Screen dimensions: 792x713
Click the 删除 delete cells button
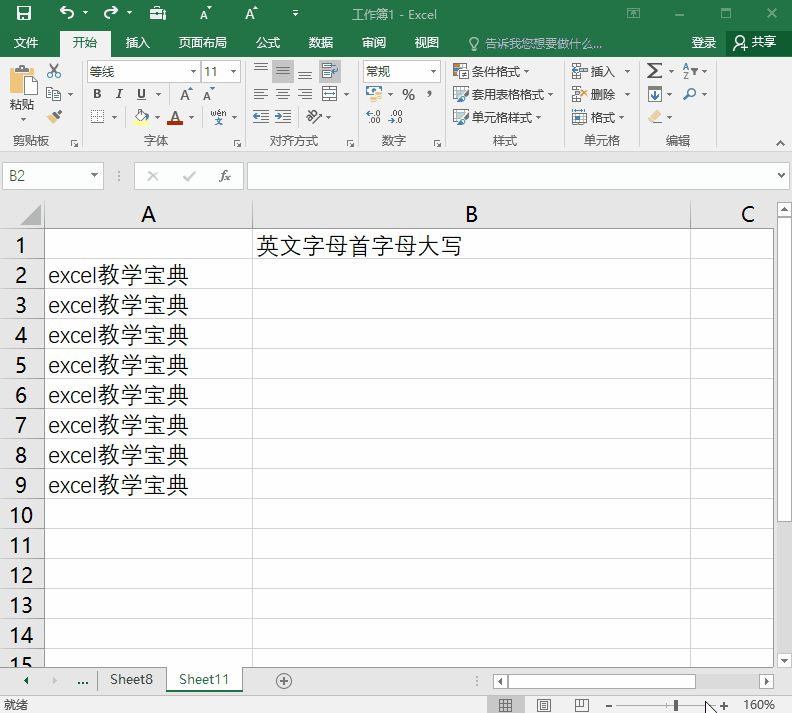tap(594, 94)
